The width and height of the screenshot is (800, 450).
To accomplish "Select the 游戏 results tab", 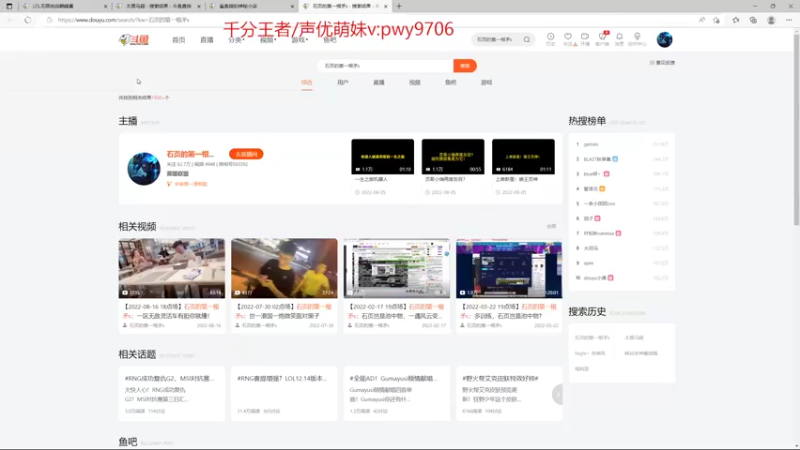I will point(487,83).
